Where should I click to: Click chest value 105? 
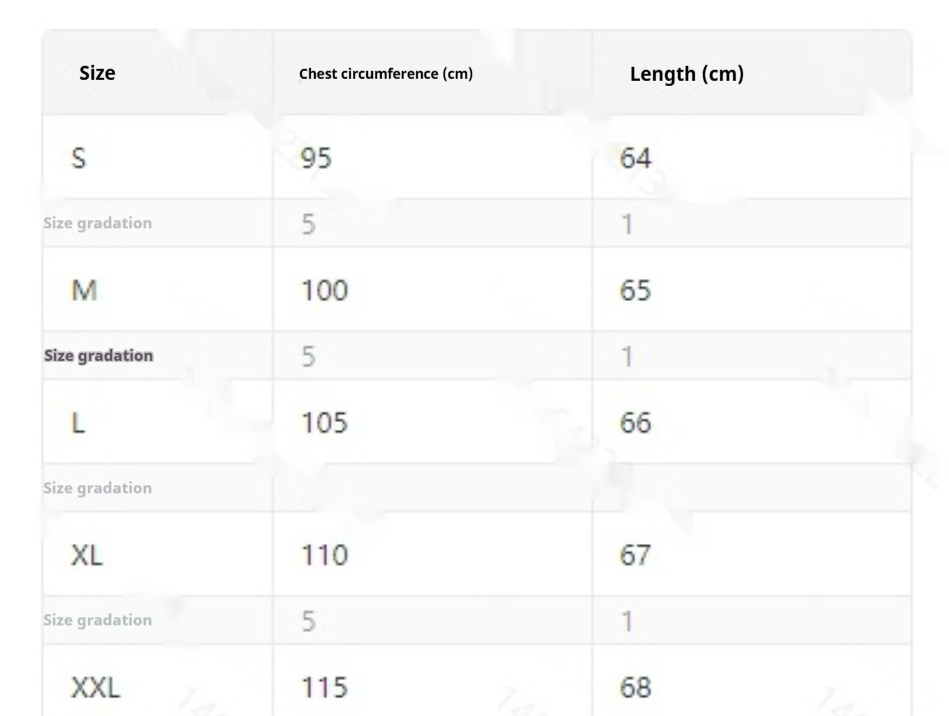click(324, 423)
